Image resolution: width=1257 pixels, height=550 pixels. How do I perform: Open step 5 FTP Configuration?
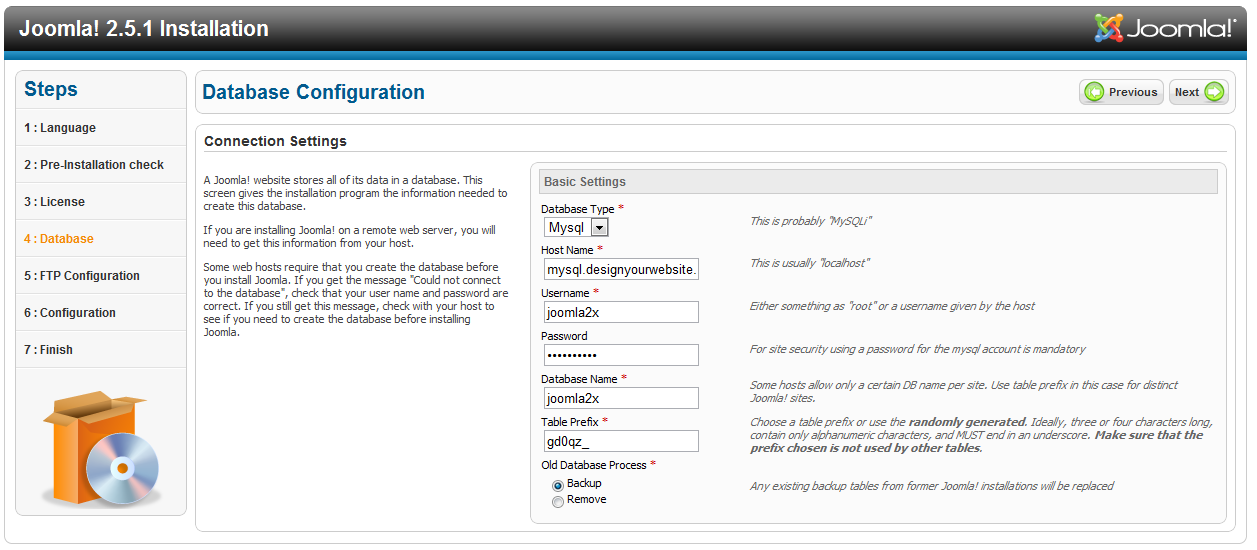(101, 276)
